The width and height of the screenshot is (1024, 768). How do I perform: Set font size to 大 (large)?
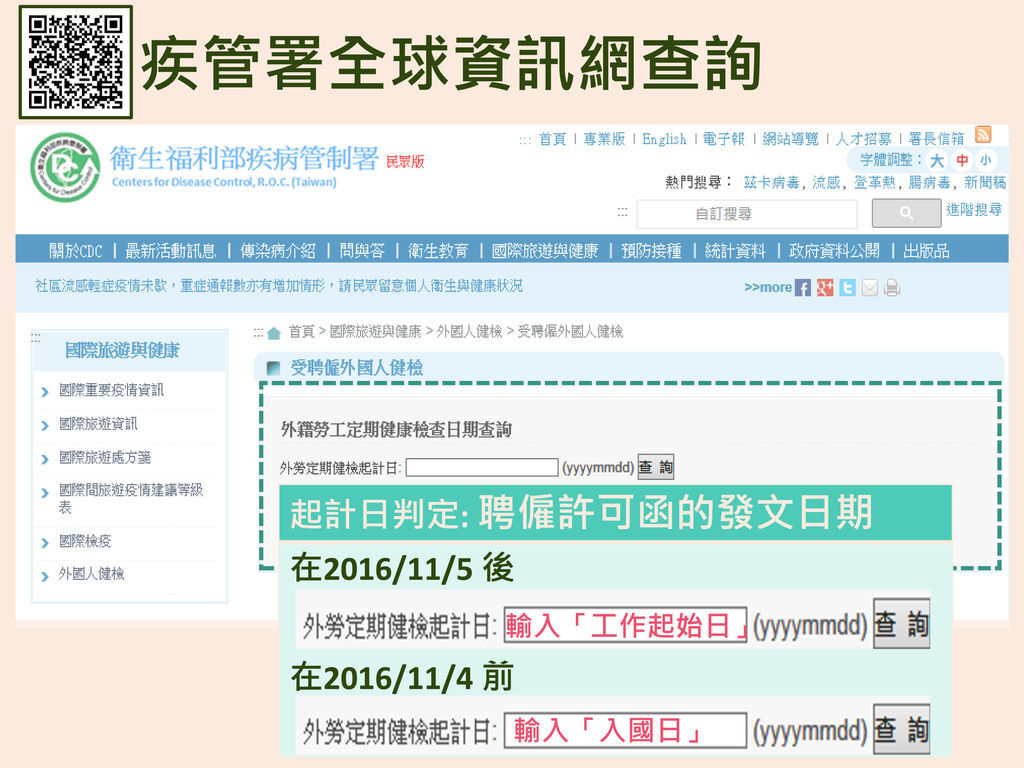pyautogui.click(x=937, y=161)
